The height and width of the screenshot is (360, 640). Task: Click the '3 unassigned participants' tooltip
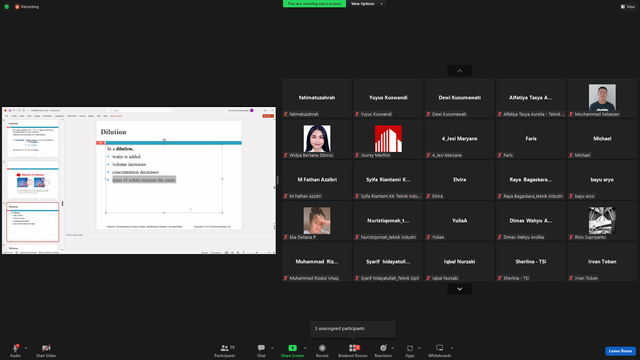point(353,329)
